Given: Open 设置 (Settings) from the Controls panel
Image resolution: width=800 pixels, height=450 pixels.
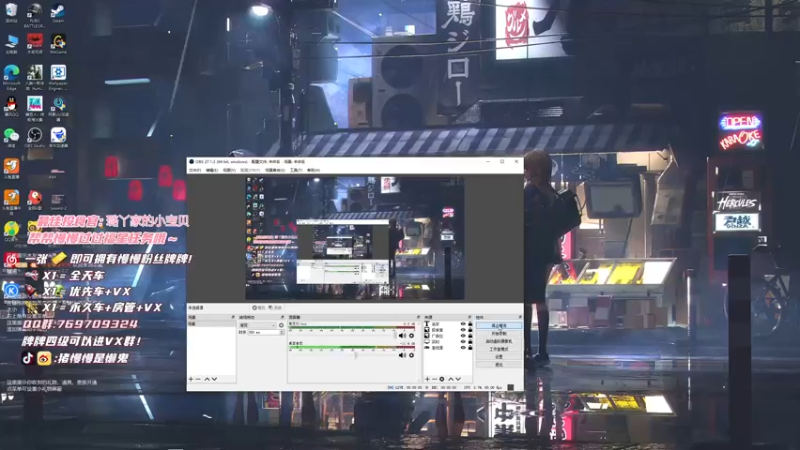Looking at the screenshot, I should (499, 357).
